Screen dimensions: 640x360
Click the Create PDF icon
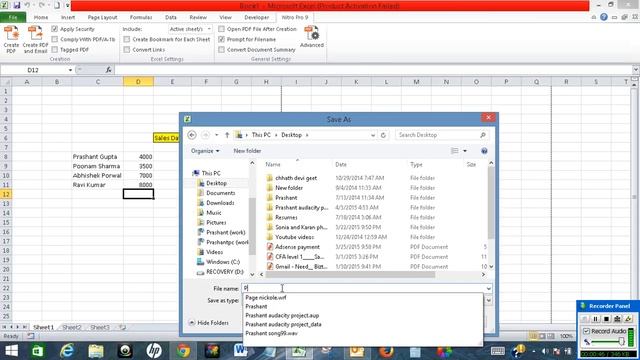click(x=11, y=39)
